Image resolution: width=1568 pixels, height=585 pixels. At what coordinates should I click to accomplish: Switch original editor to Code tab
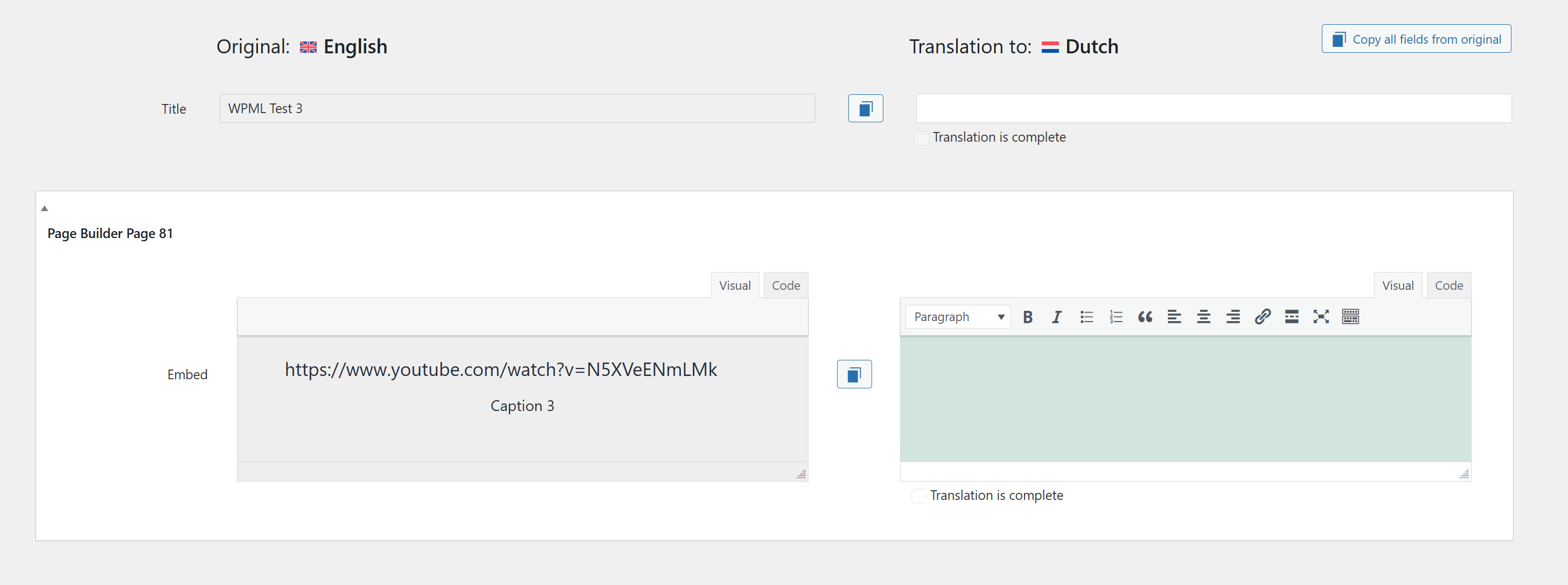(785, 285)
